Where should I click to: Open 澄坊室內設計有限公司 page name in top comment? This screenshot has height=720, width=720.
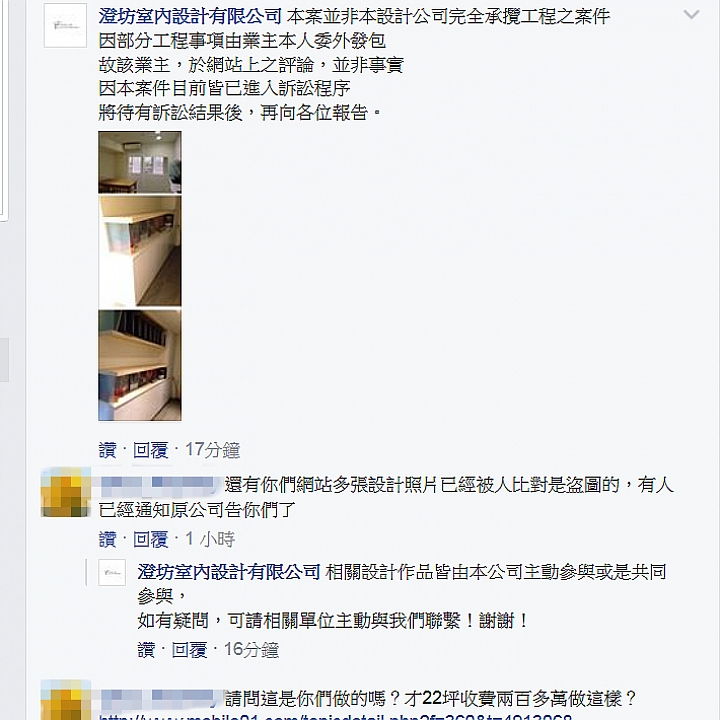click(190, 17)
